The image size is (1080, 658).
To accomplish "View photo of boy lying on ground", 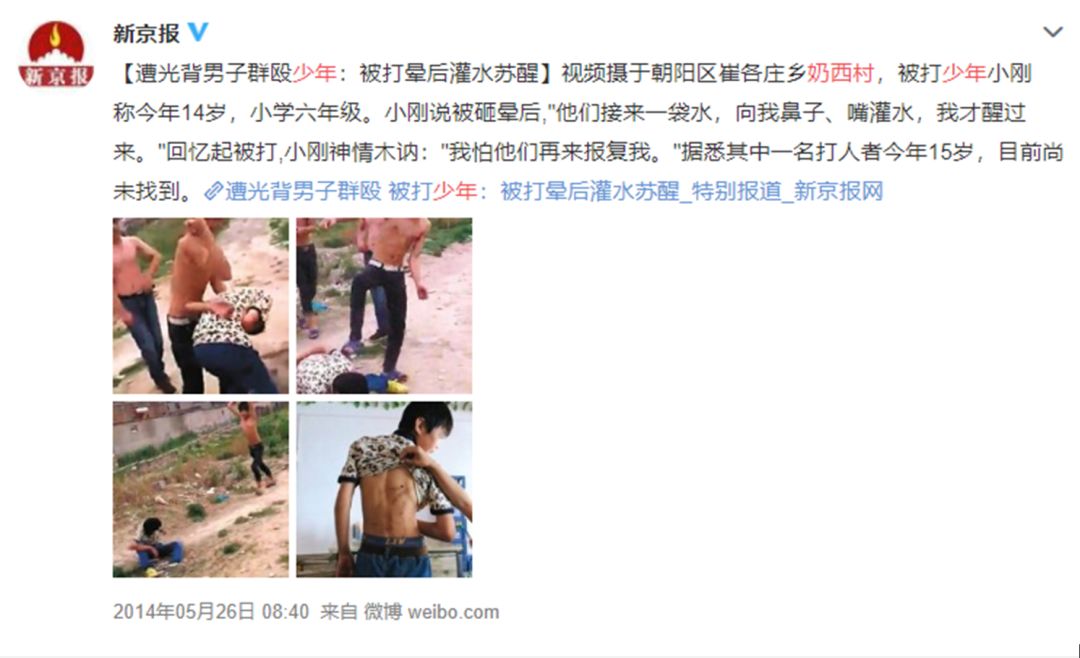I will [384, 306].
